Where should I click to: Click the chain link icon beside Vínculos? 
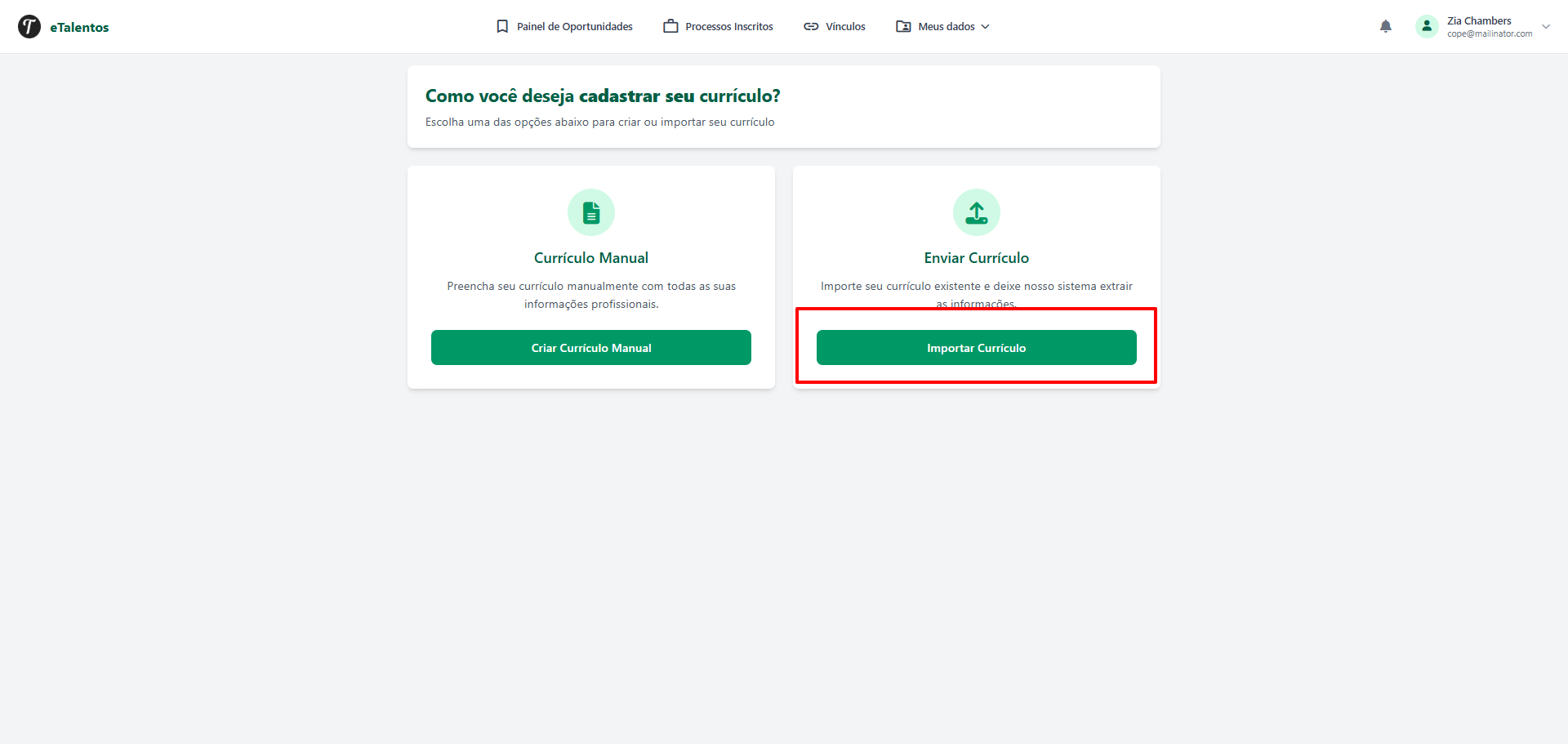(811, 27)
